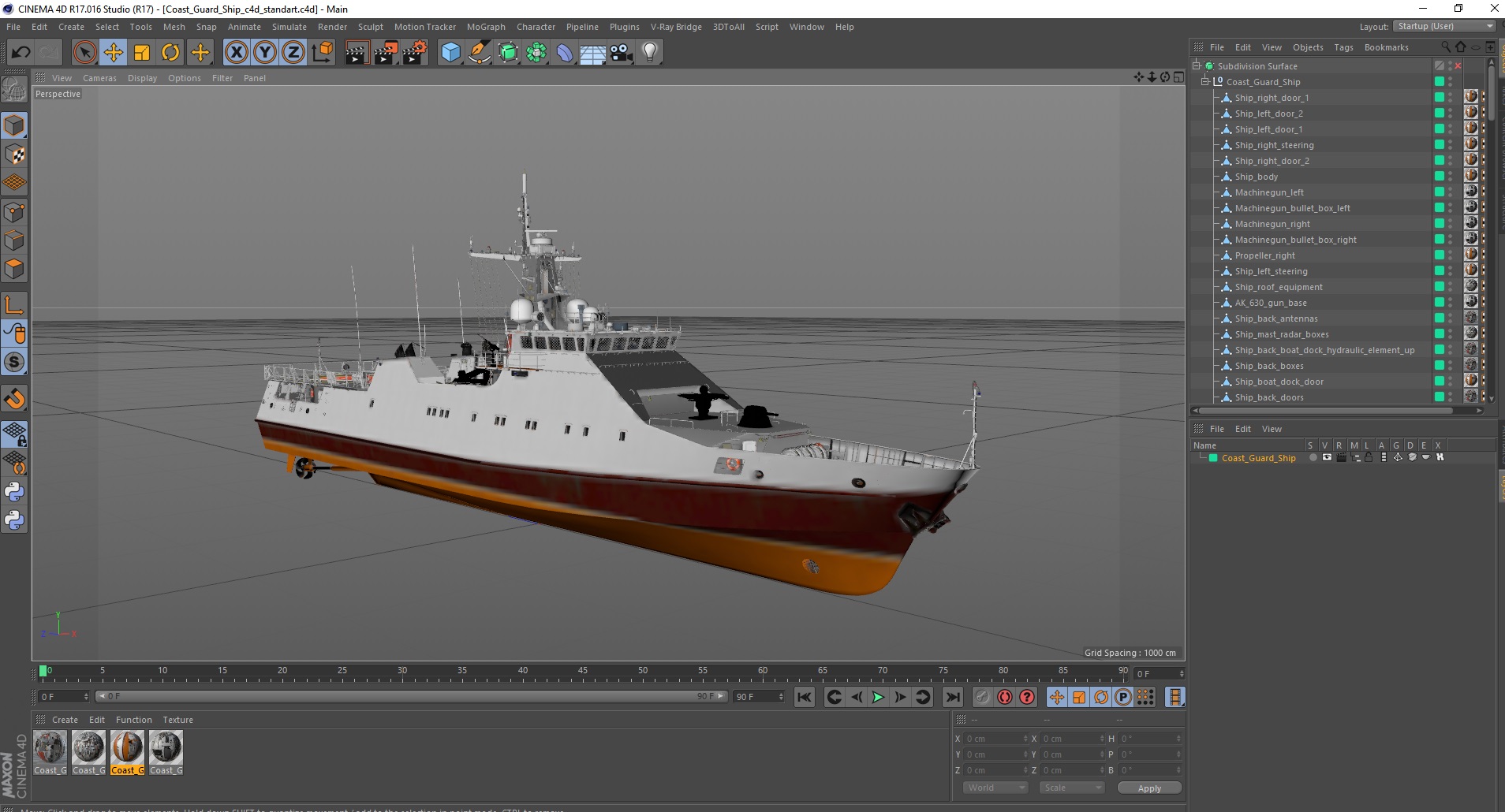Click the Undo arrow icon
The height and width of the screenshot is (812, 1505).
click(21, 53)
